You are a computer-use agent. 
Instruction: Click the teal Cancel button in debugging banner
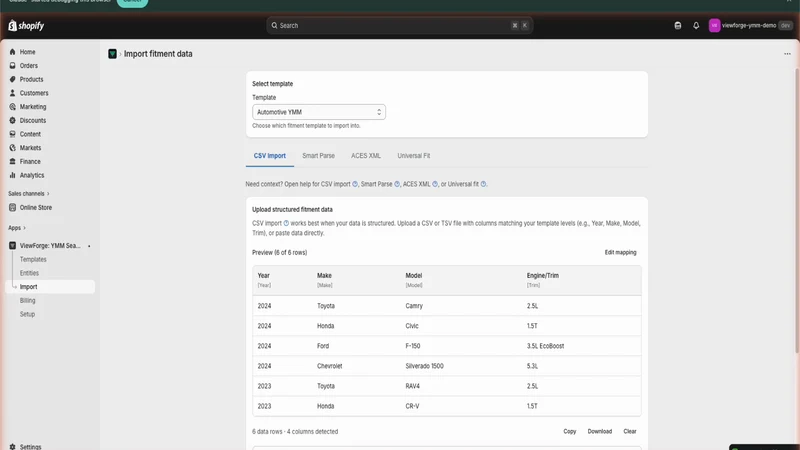pos(132,2)
